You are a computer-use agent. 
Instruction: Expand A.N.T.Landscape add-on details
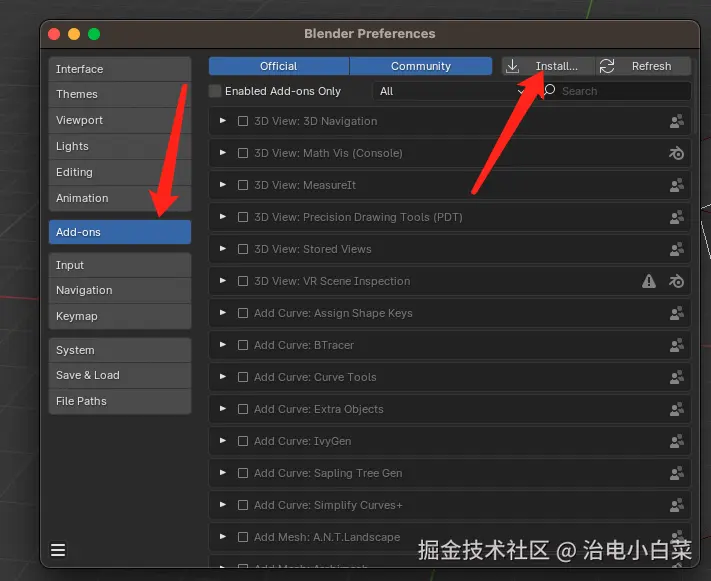point(223,537)
